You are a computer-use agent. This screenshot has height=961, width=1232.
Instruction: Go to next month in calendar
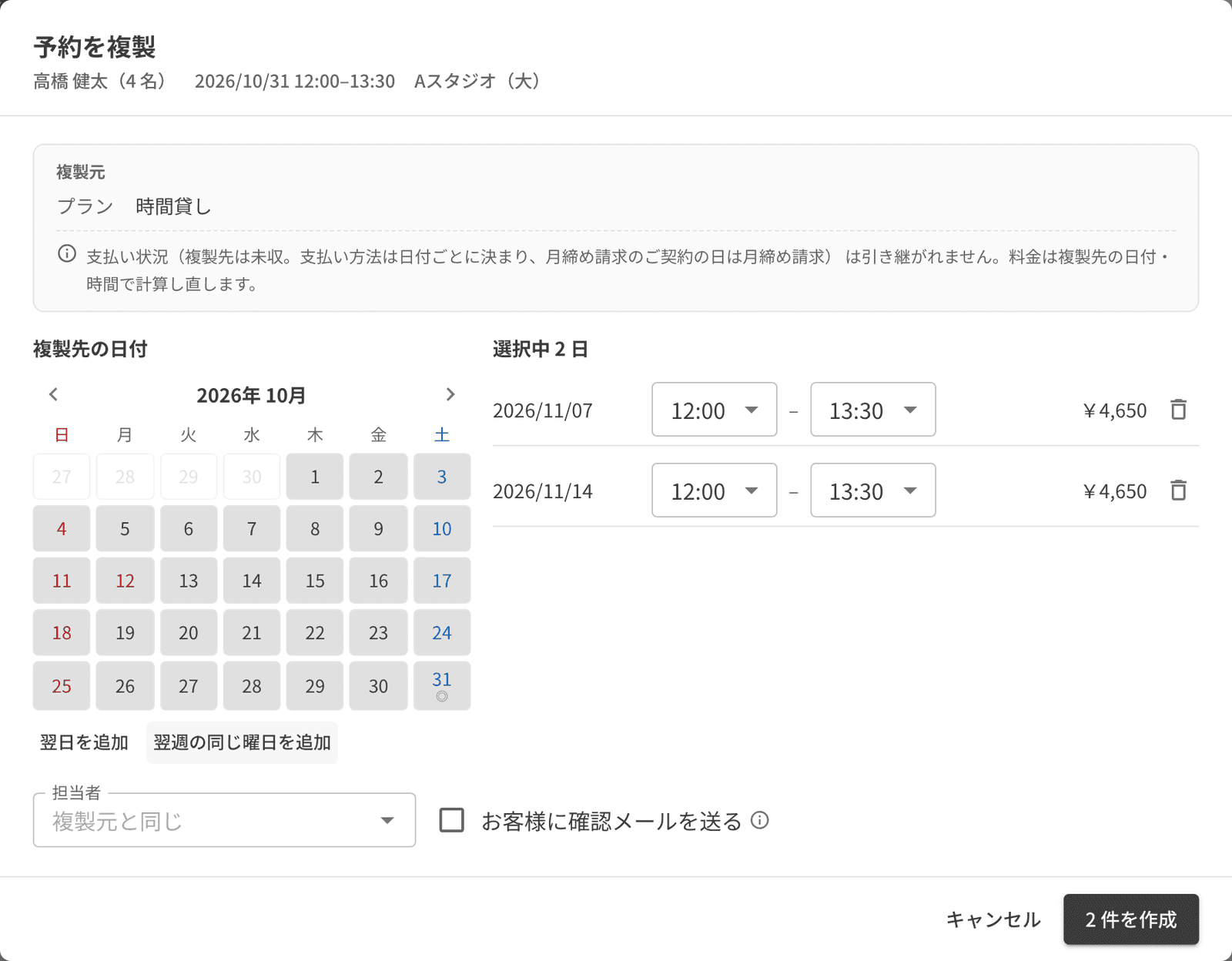[x=450, y=395]
